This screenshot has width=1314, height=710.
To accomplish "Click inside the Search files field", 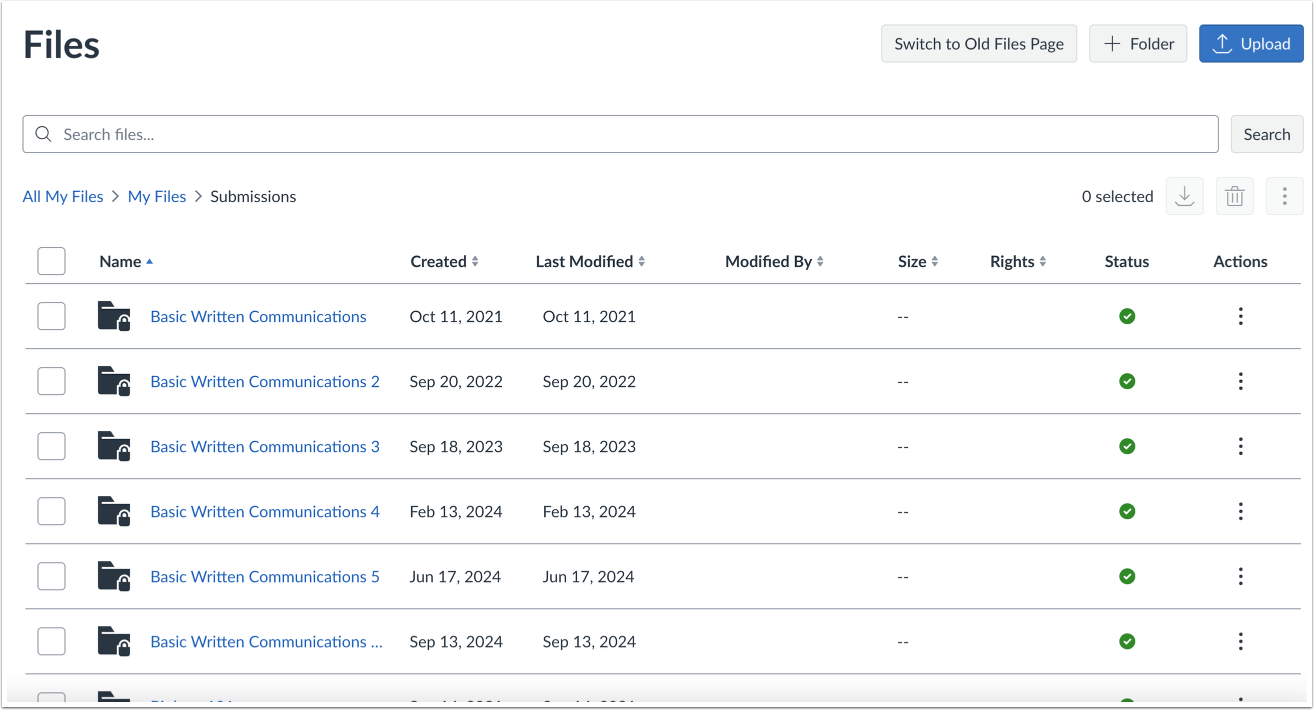I will (400, 133).
